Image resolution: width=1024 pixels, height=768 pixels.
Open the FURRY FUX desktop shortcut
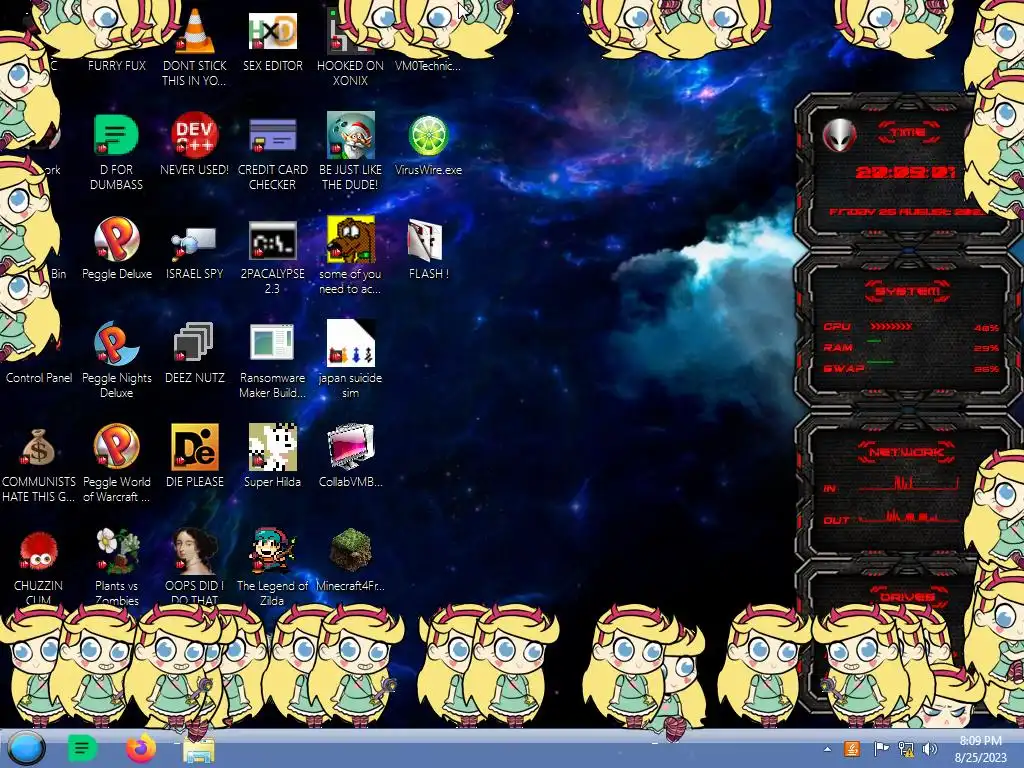pyautogui.click(x=116, y=65)
